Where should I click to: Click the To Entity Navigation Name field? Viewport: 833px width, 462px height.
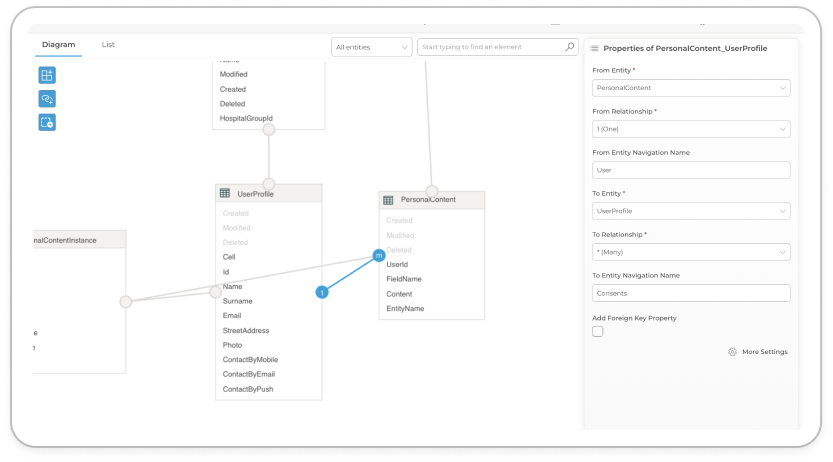[691, 293]
